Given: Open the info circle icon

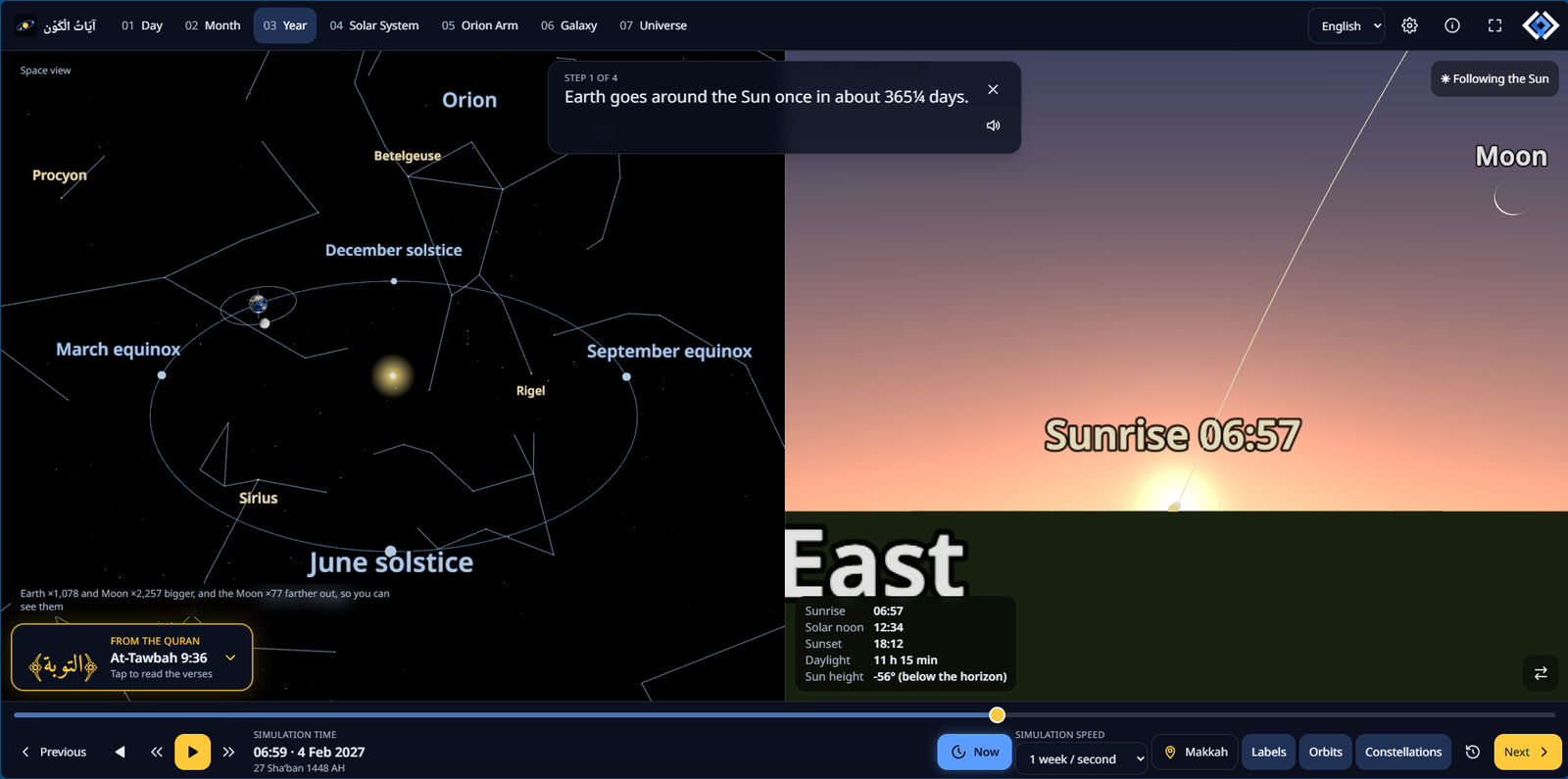Looking at the screenshot, I should pyautogui.click(x=1452, y=25).
